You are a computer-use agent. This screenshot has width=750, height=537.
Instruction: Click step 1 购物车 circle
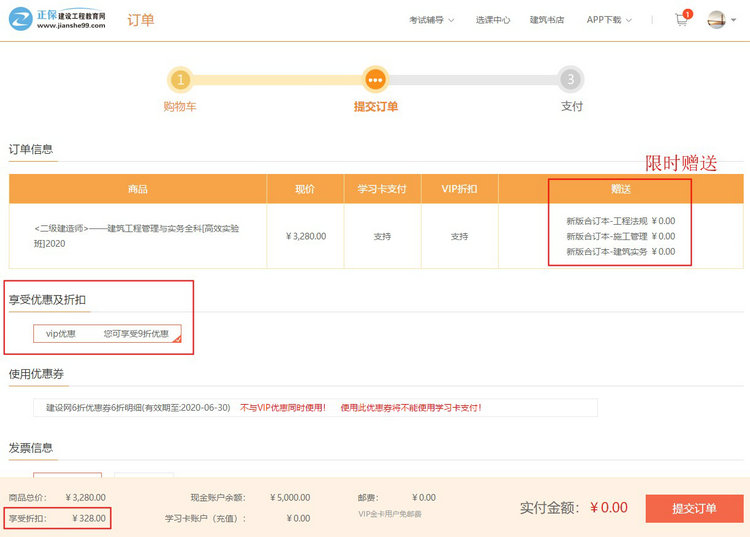point(179,79)
